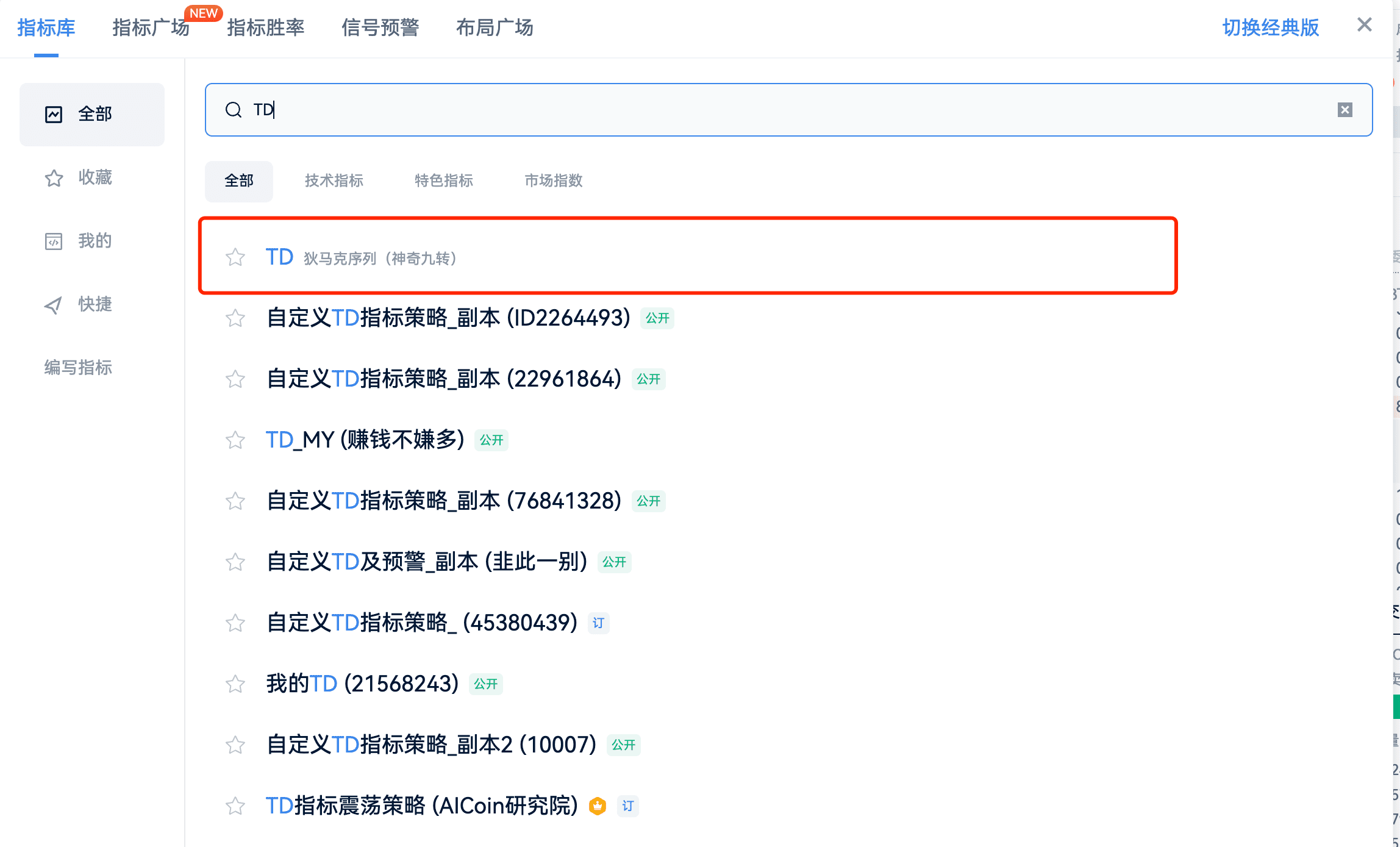This screenshot has width=1400, height=847.
Task: Select 自定义TD指标策略_副本 (76841328) result
Action: [x=445, y=501]
